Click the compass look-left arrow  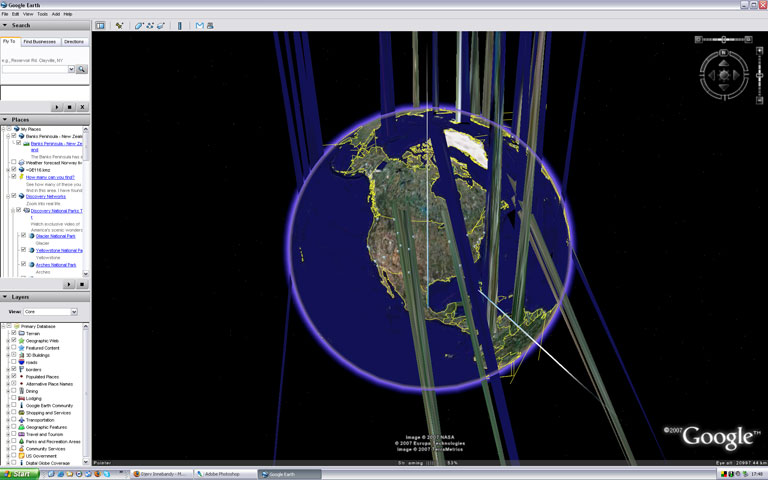coord(712,75)
